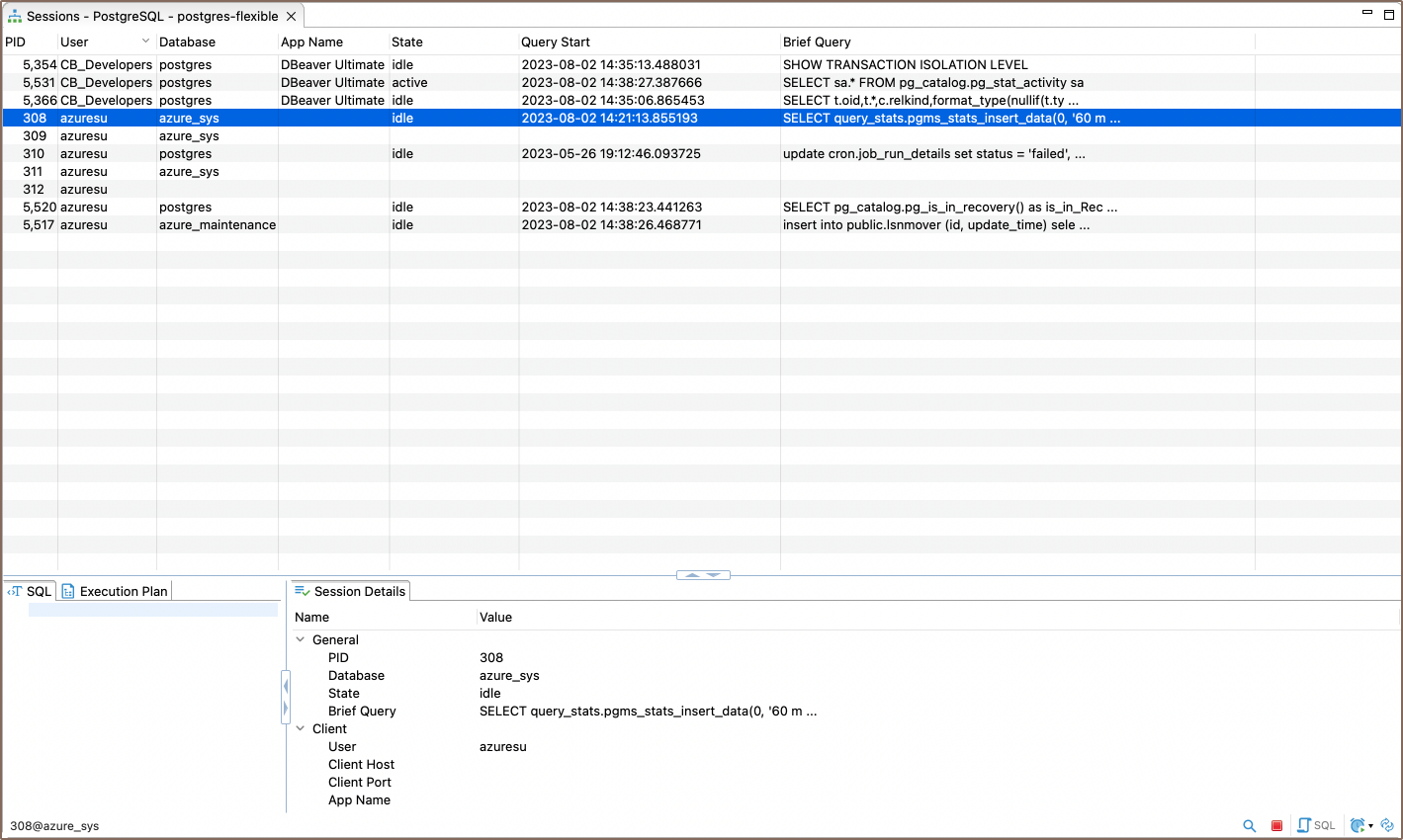Open the auto-refresh dropdown arrow
This screenshot has height=840, width=1403.
(x=1370, y=826)
